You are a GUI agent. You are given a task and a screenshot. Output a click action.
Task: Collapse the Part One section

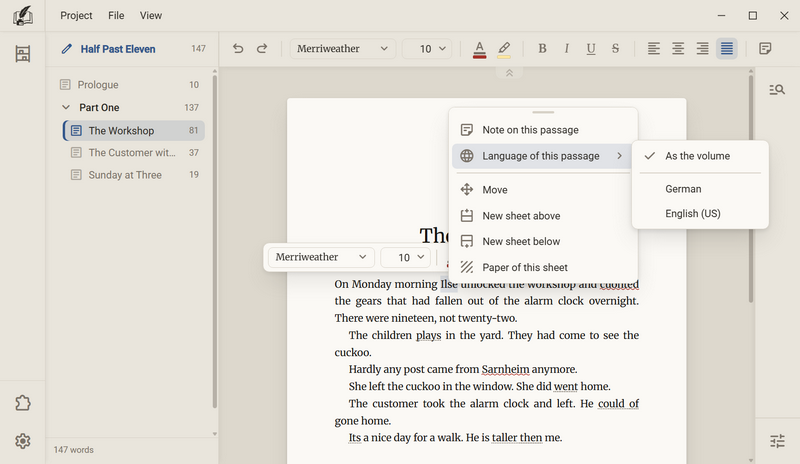[x=66, y=108]
